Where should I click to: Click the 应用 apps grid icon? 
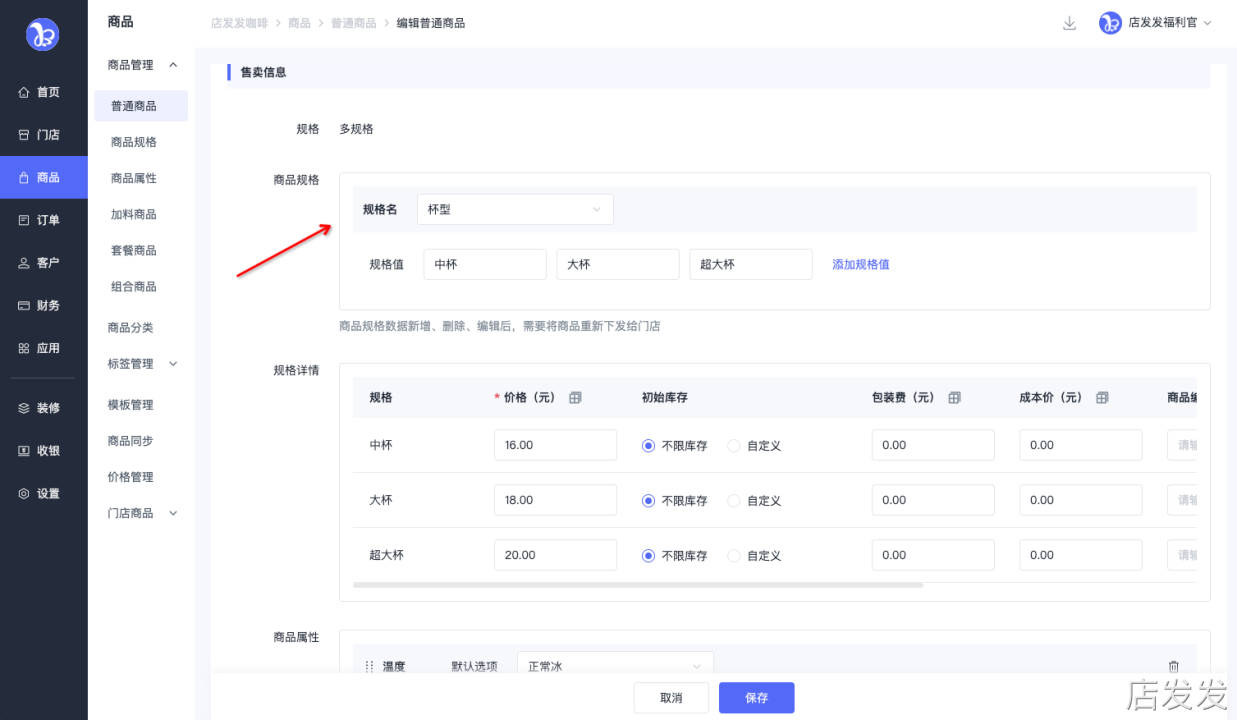click(24, 348)
